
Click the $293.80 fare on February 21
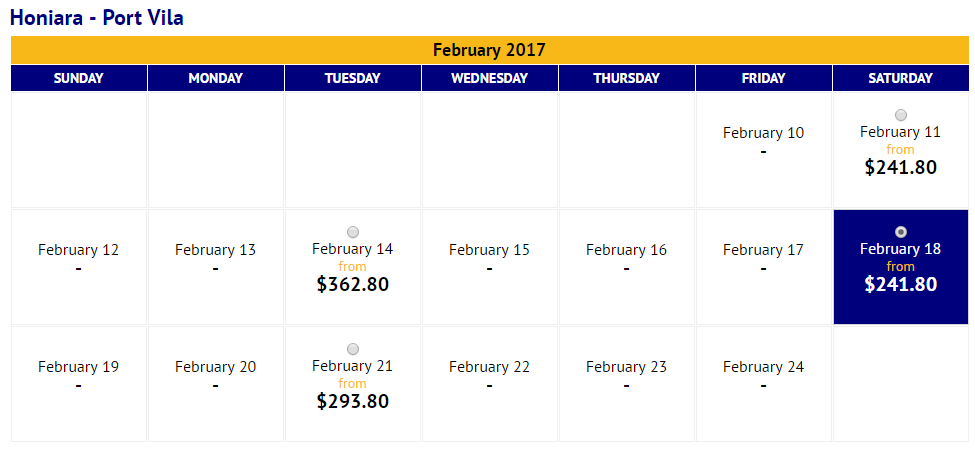(x=353, y=401)
